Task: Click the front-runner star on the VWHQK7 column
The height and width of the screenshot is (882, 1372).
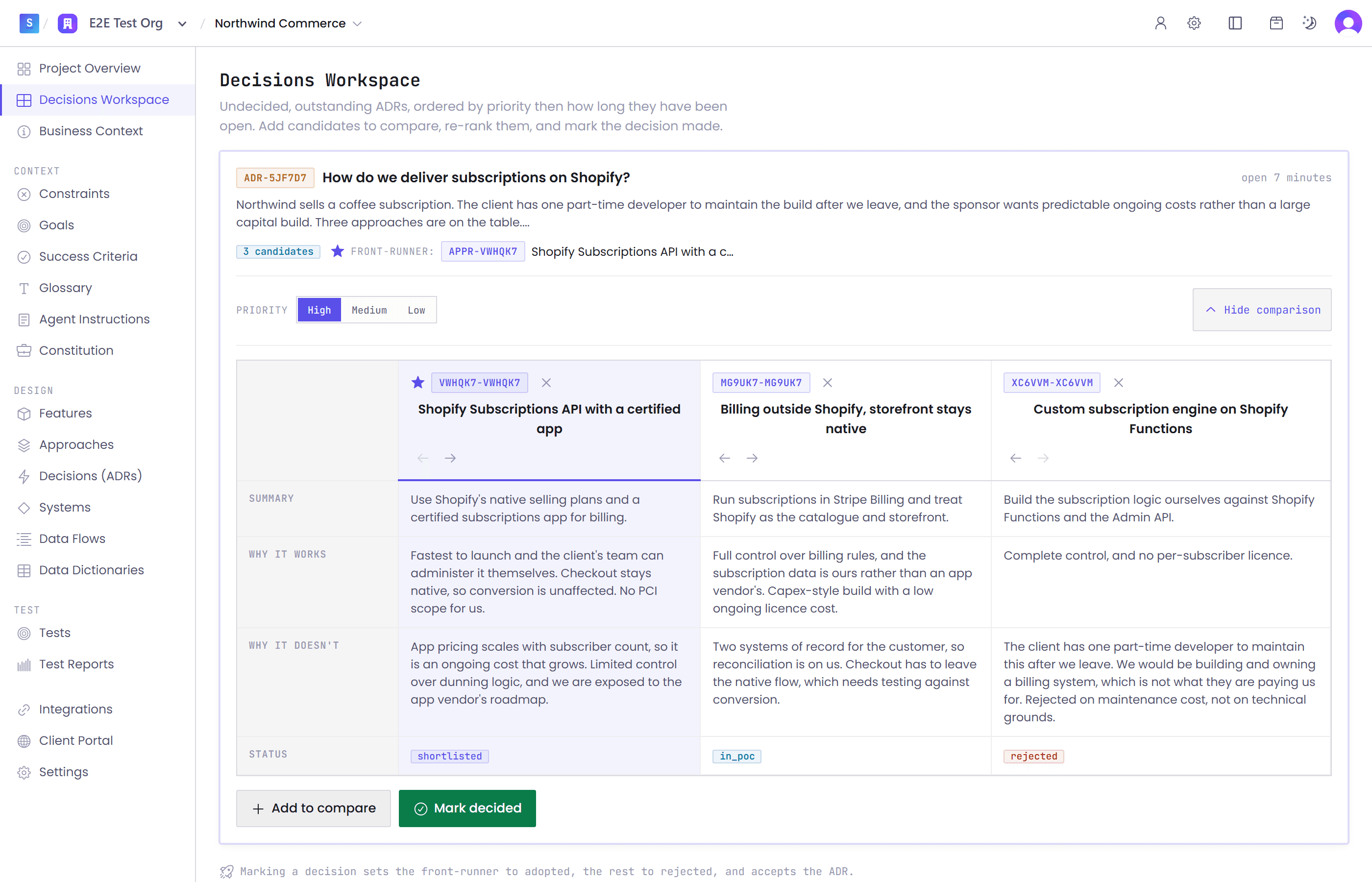Action: click(x=418, y=383)
